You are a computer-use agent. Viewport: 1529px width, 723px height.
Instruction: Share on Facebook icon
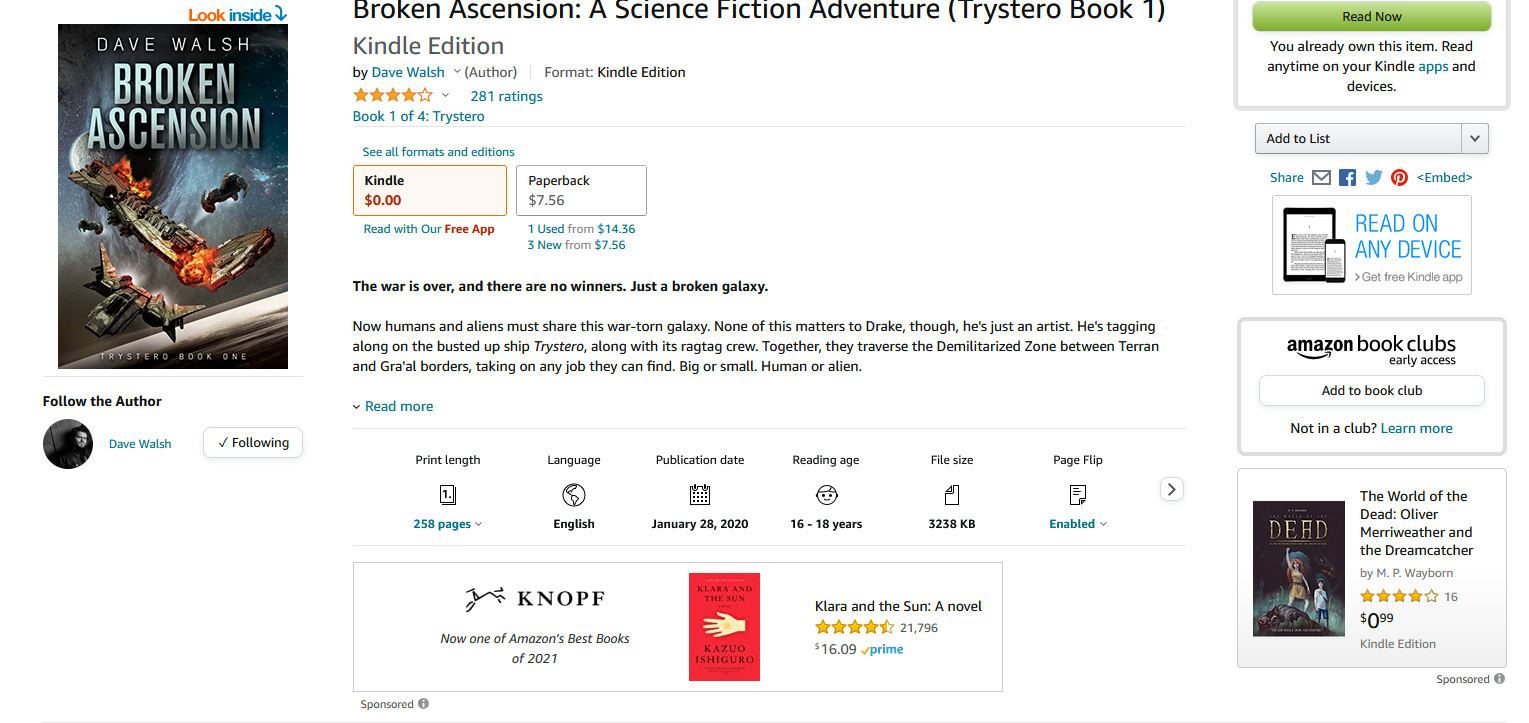tap(1347, 177)
